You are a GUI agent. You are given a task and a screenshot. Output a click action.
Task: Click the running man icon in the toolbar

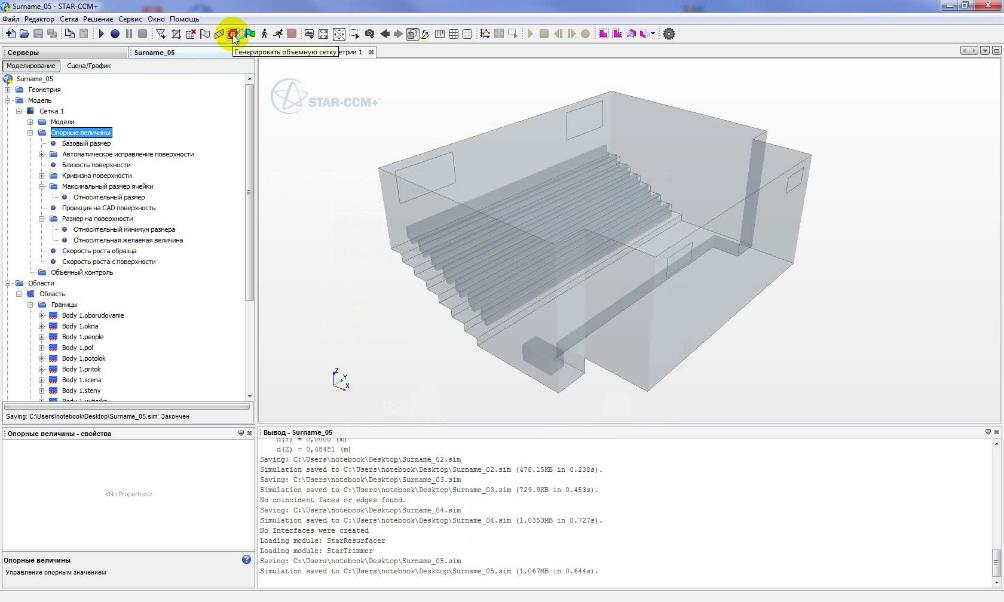point(277,34)
